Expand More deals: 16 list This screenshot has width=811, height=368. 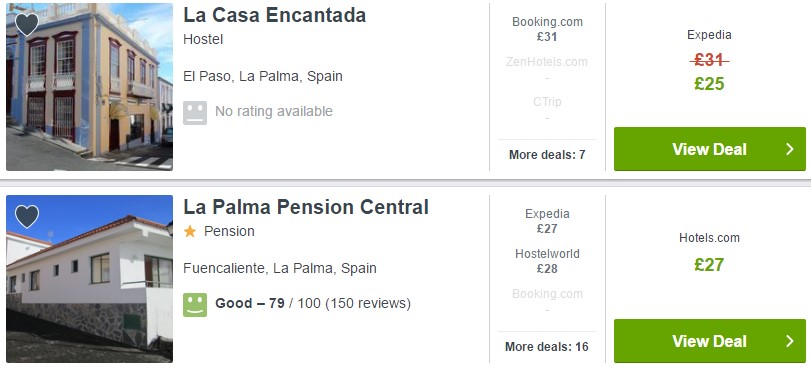pos(547,347)
